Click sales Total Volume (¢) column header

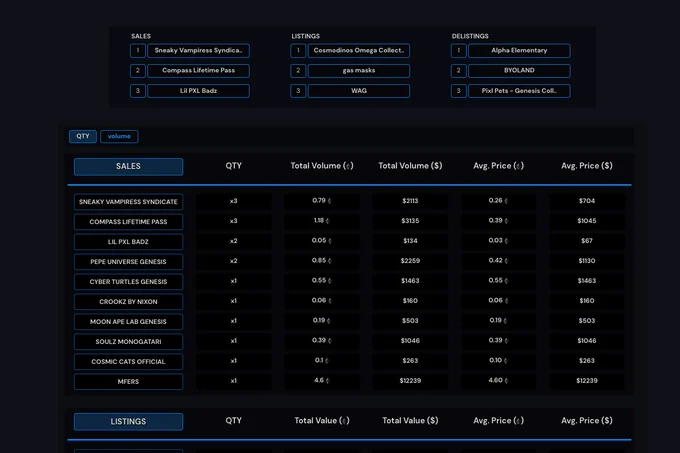tap(322, 166)
